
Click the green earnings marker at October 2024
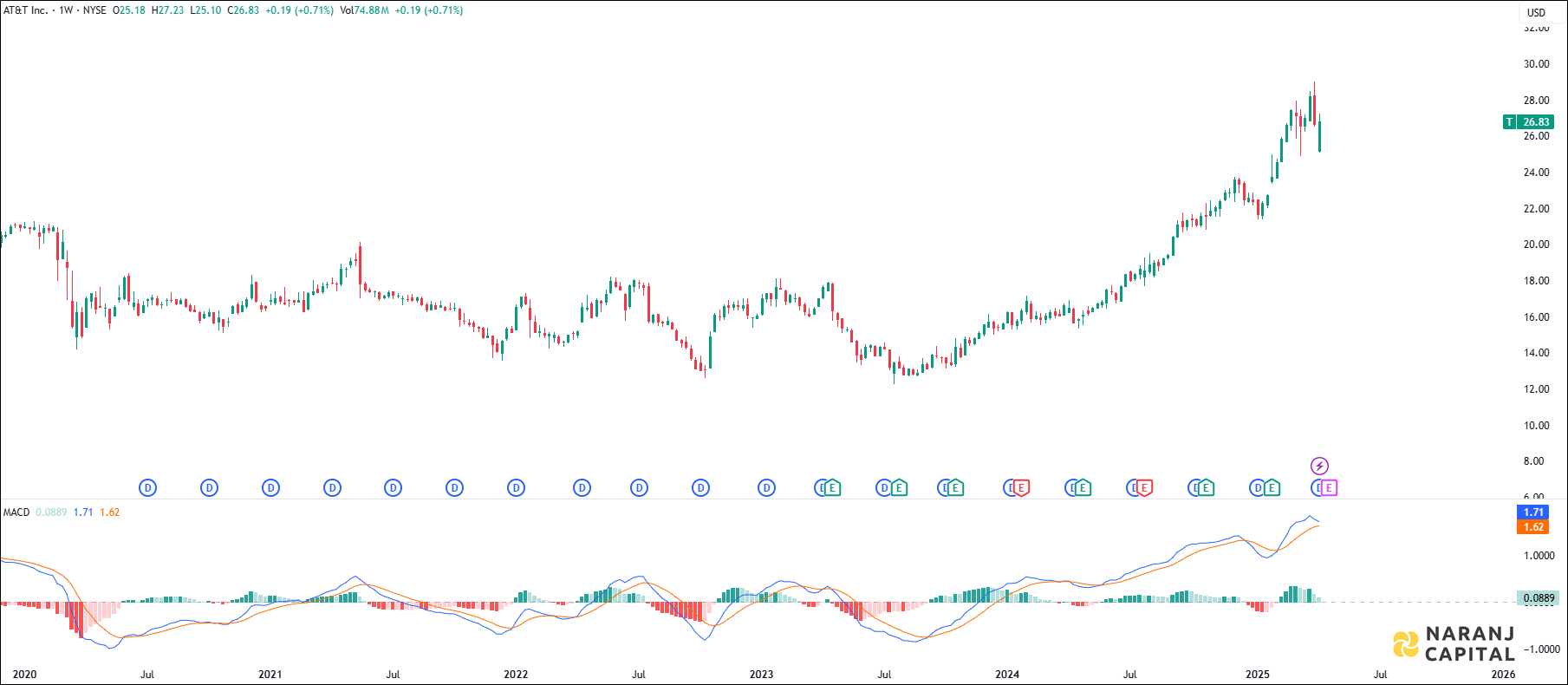point(1206,488)
